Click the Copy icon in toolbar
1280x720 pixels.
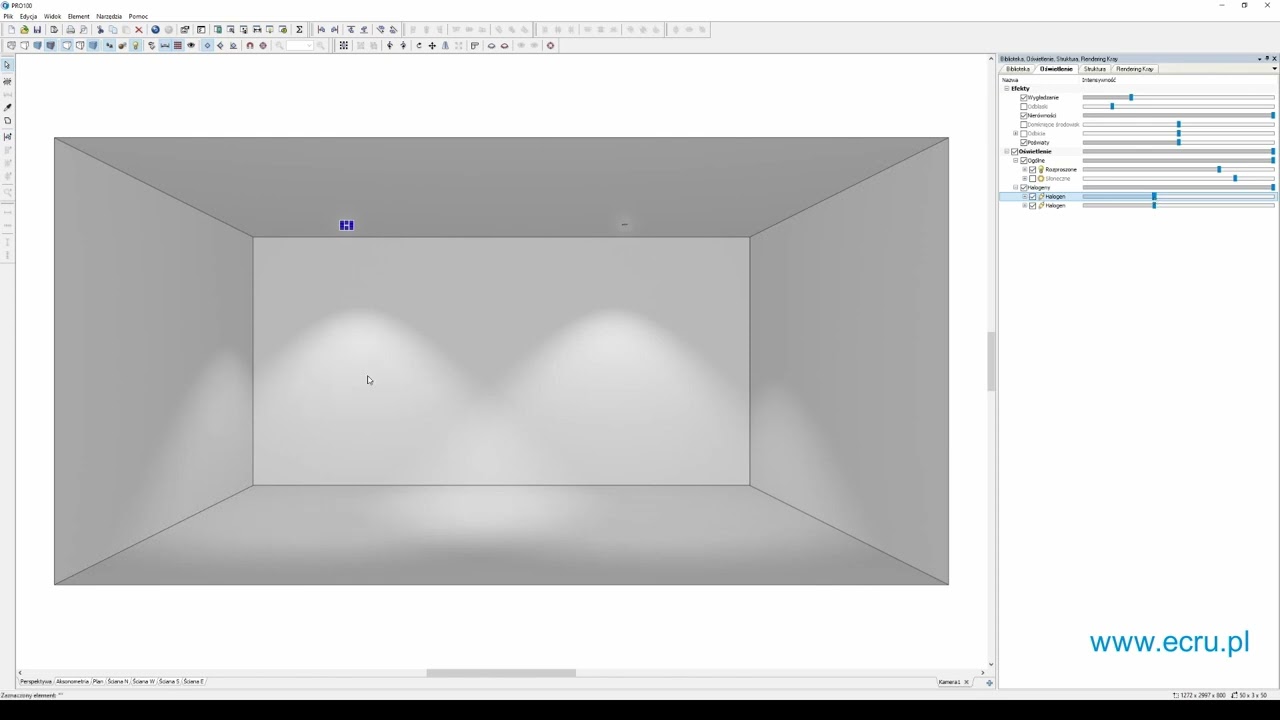113,30
